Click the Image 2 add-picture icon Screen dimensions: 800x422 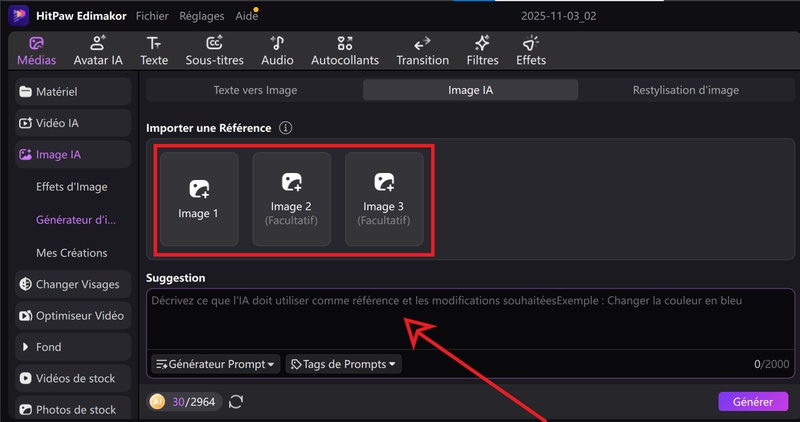tap(291, 182)
